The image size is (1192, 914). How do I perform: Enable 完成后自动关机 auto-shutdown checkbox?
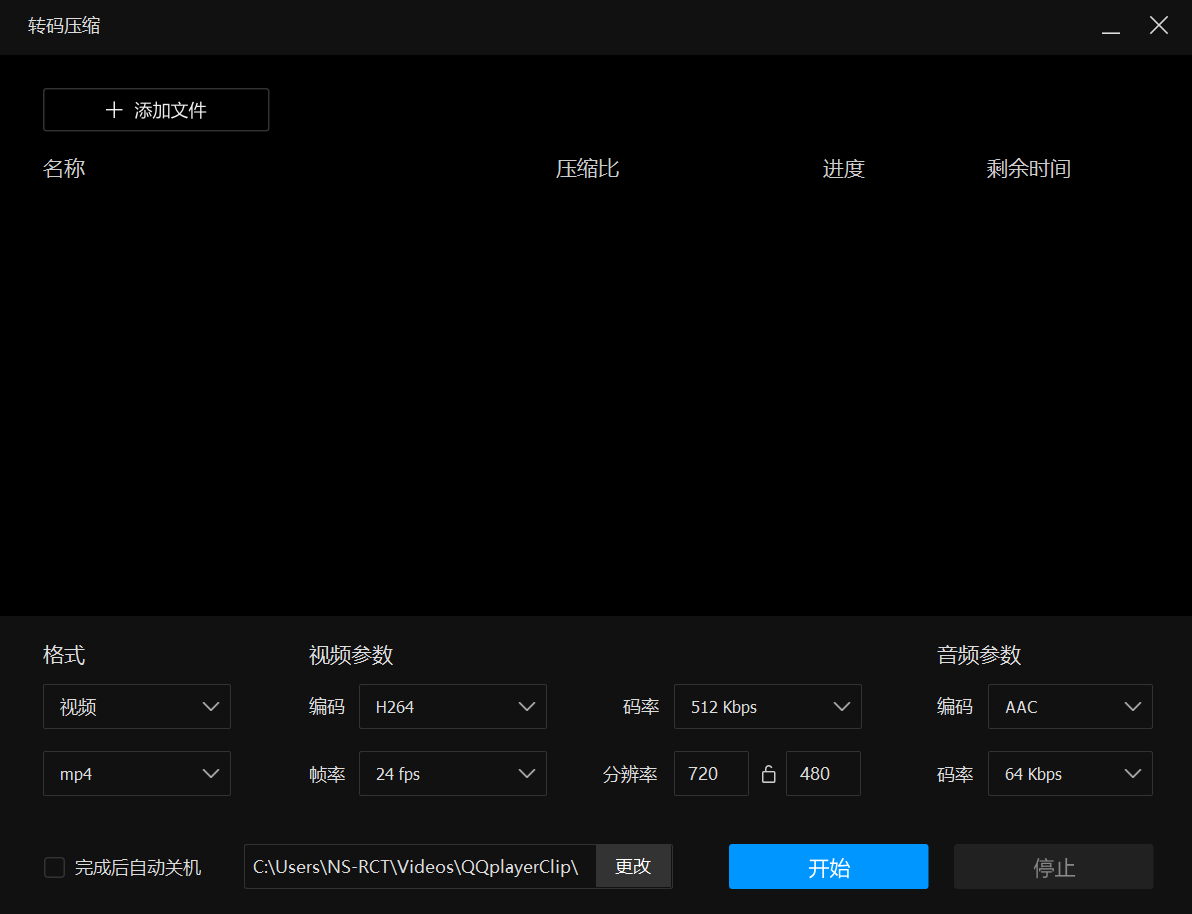(54, 867)
